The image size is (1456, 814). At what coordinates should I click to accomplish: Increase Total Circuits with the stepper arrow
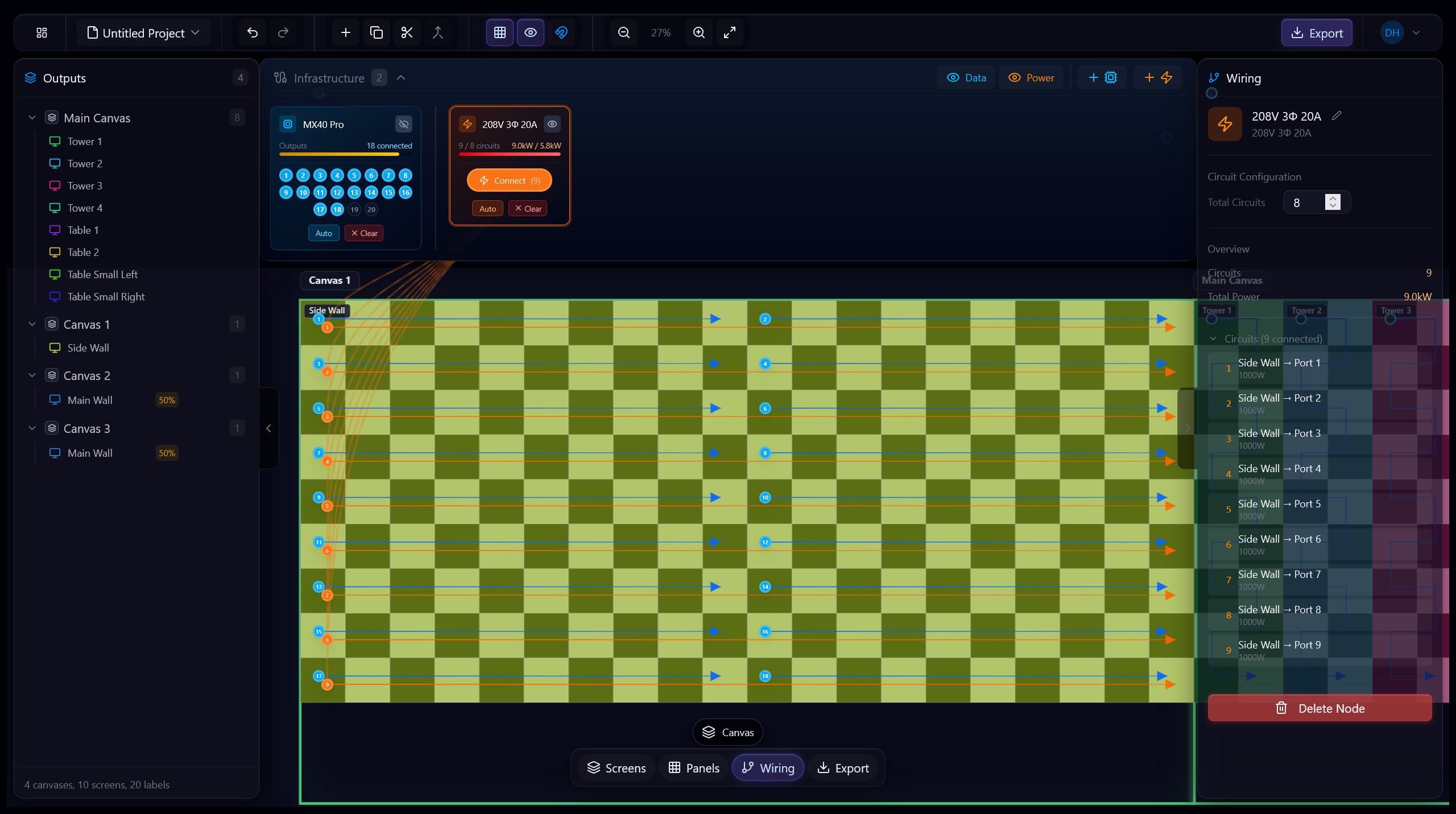tap(1334, 199)
